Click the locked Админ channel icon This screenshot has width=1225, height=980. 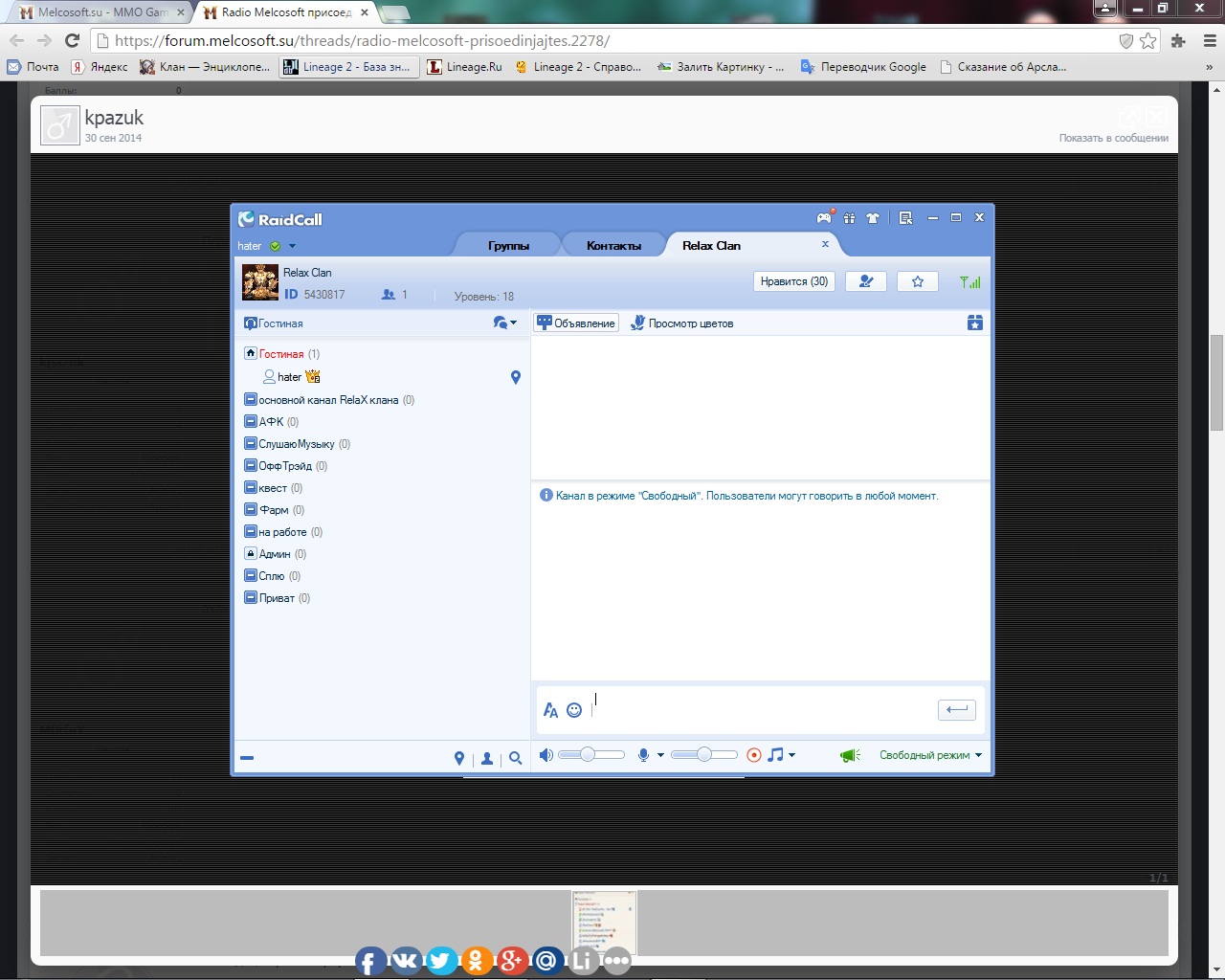click(x=250, y=553)
